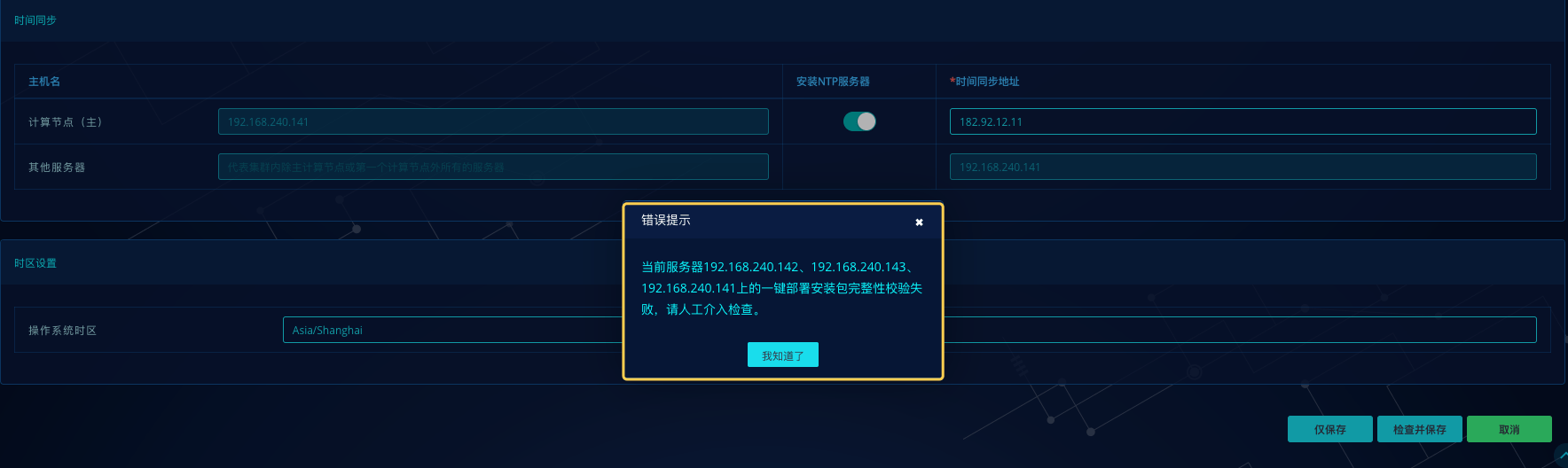Toggle the 安装NTP服务器 switch off

[x=859, y=121]
